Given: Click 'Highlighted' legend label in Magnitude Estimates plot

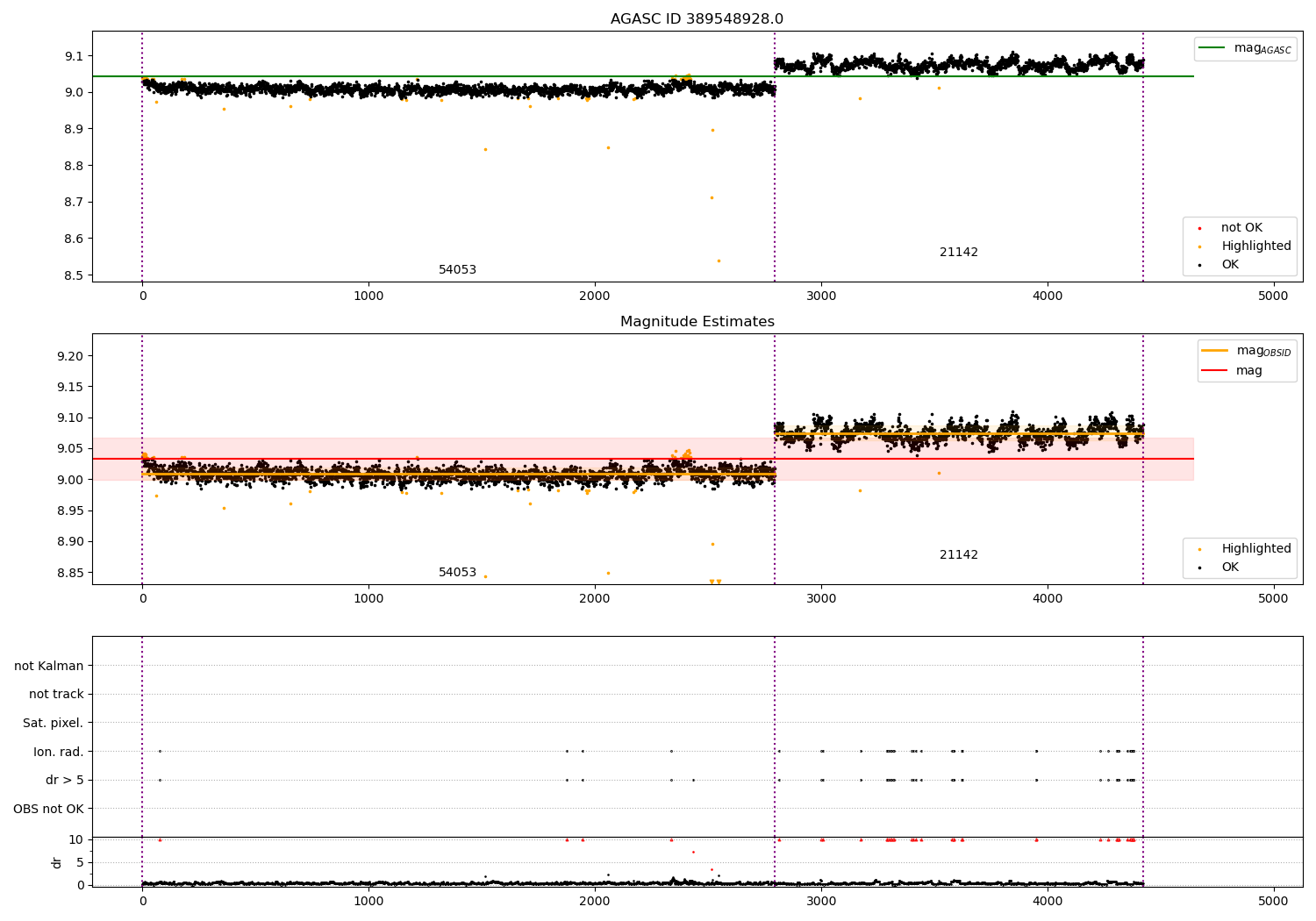Looking at the screenshot, I should point(1255,549).
